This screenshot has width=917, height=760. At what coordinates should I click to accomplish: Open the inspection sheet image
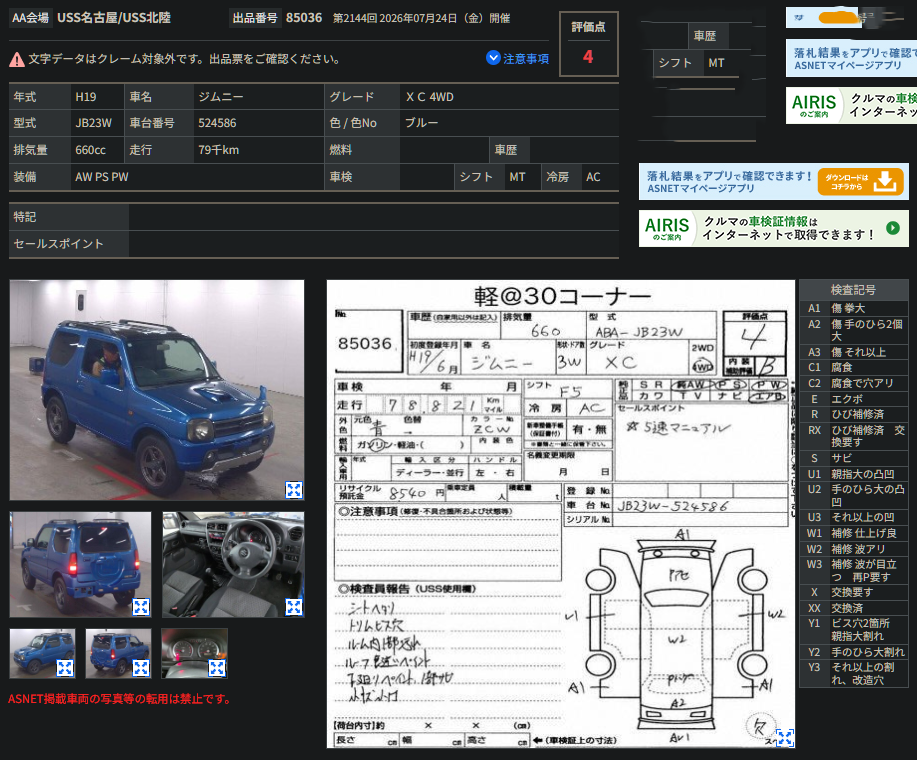coord(560,514)
